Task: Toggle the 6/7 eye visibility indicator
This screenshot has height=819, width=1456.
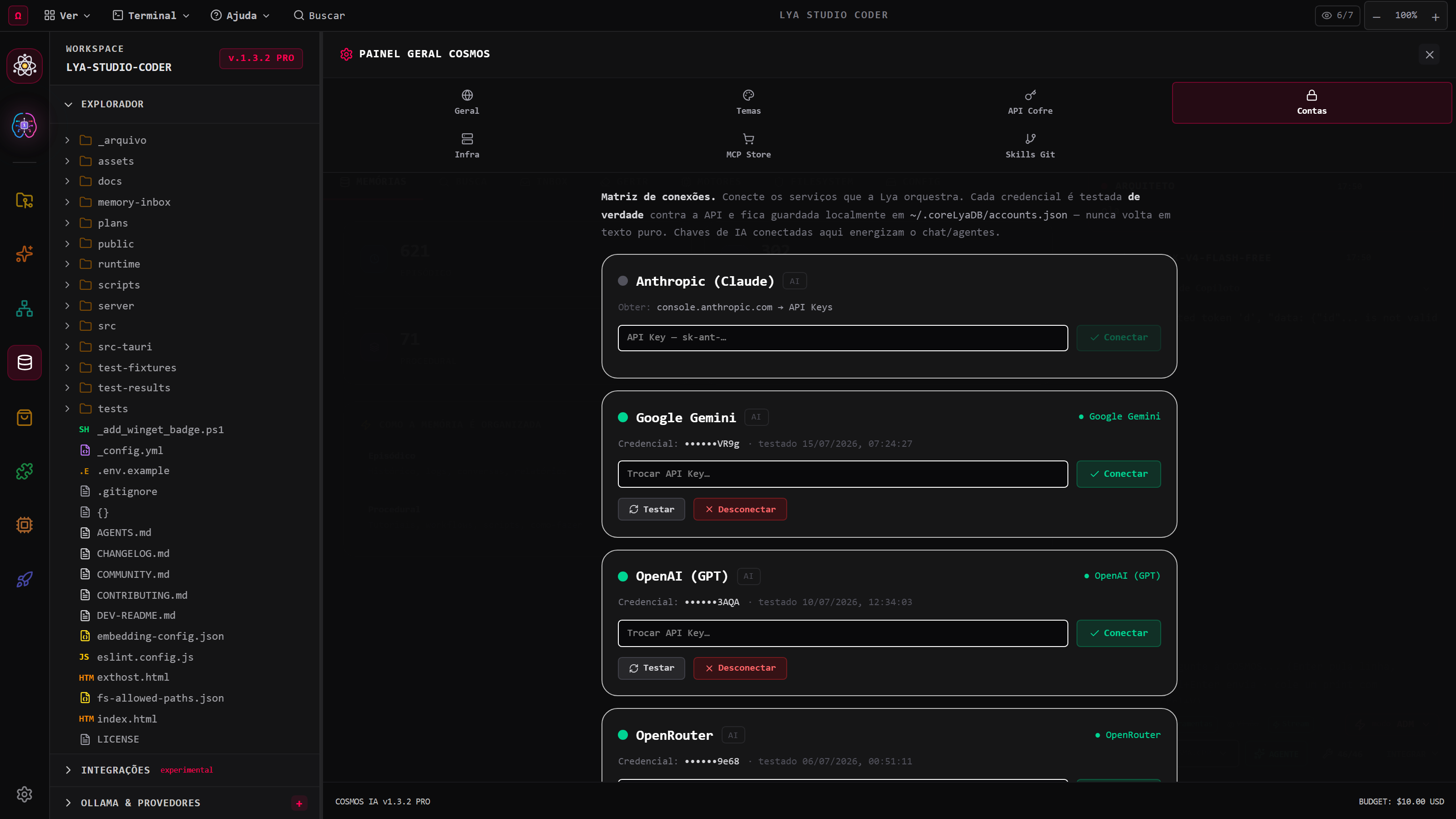Action: 1337,15
